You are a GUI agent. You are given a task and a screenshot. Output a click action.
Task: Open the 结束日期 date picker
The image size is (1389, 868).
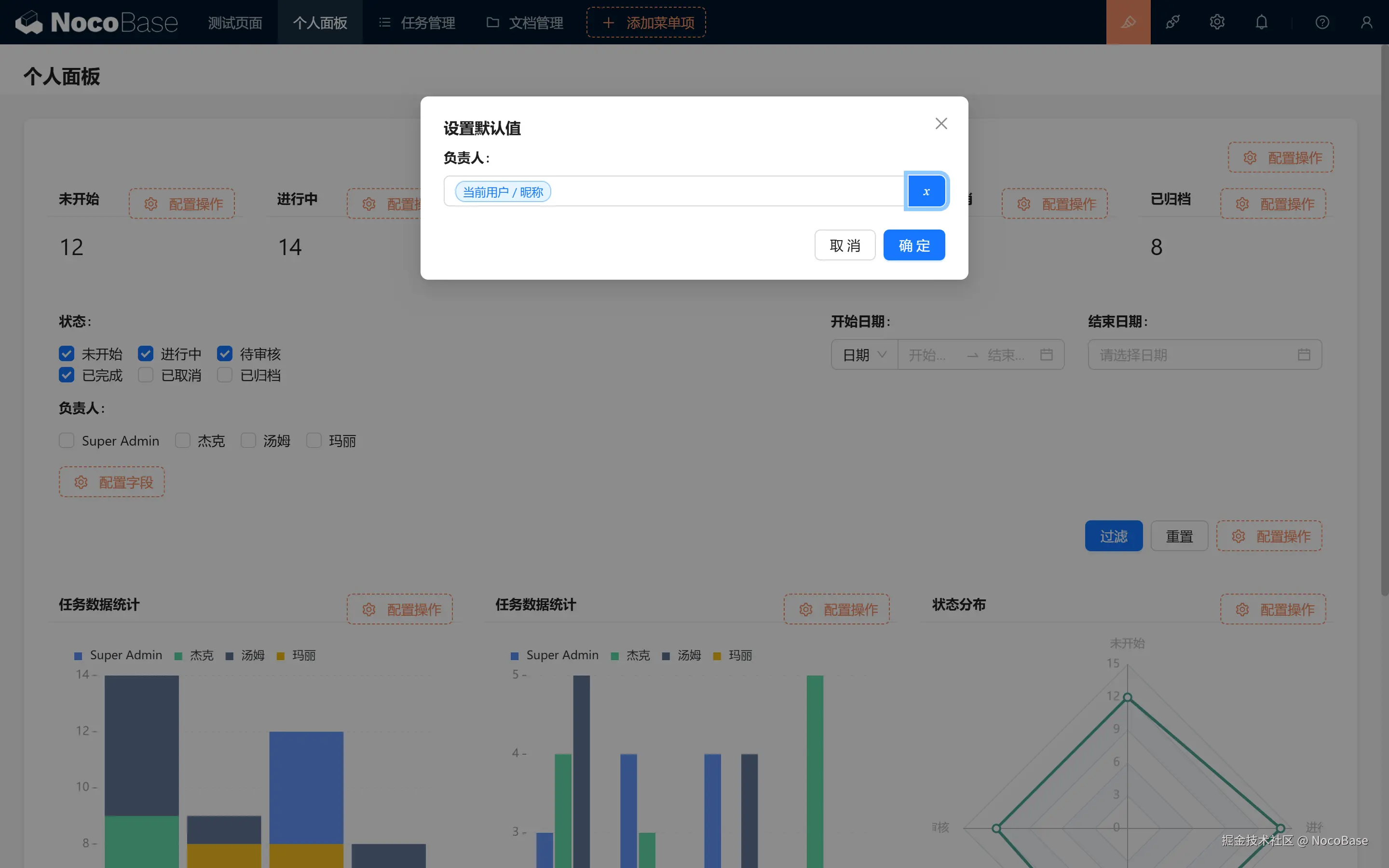(x=1204, y=355)
